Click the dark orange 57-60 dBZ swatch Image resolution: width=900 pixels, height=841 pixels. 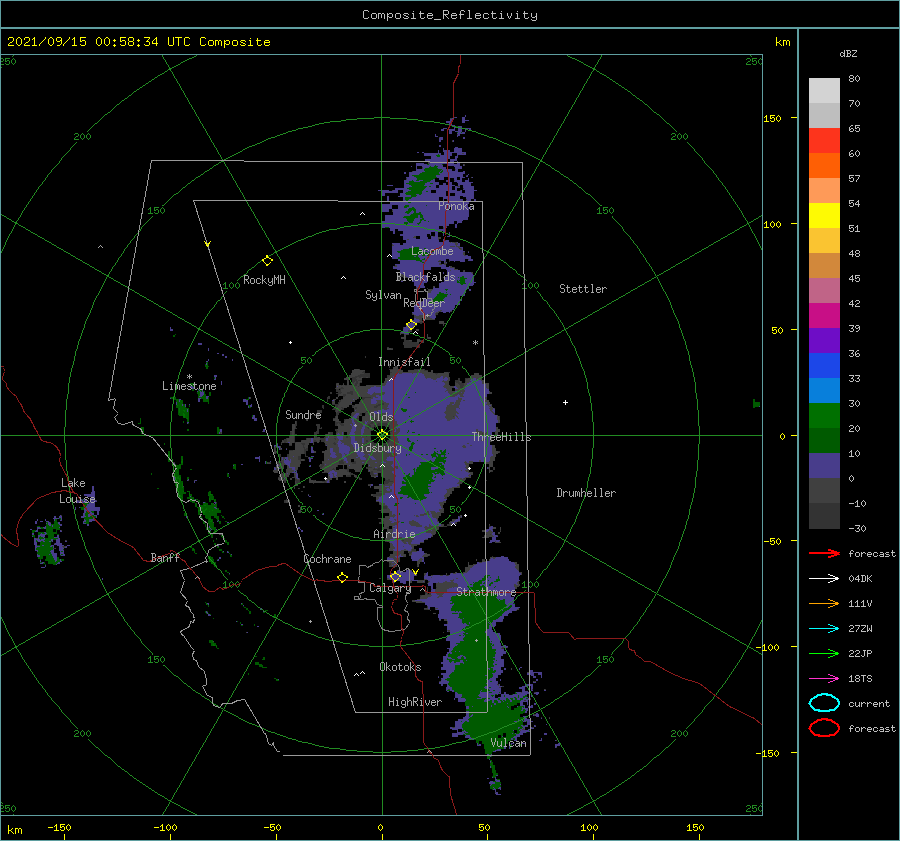point(824,166)
